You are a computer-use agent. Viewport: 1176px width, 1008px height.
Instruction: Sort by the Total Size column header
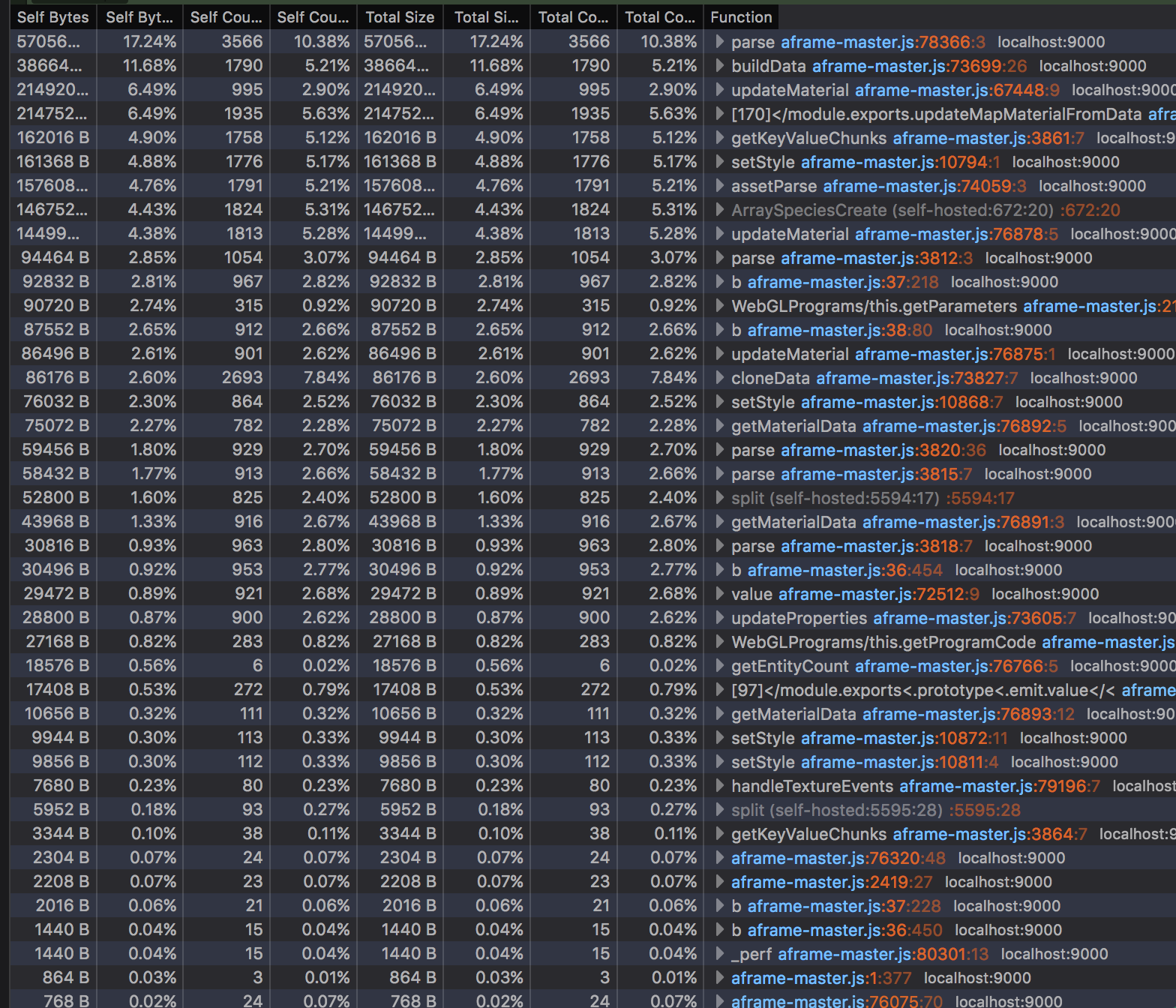tap(400, 17)
